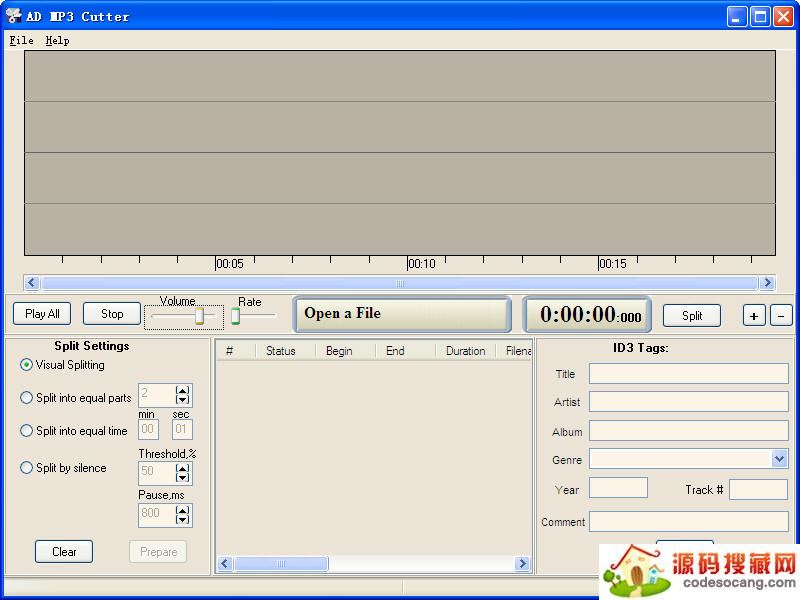
Task: Click the Volume slider handle
Action: click(199, 316)
